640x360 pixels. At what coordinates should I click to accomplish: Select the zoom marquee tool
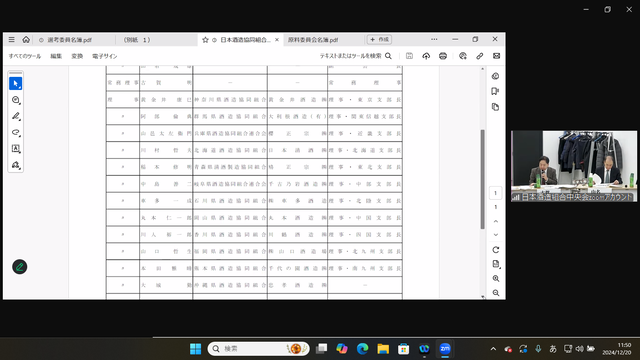tap(16, 100)
